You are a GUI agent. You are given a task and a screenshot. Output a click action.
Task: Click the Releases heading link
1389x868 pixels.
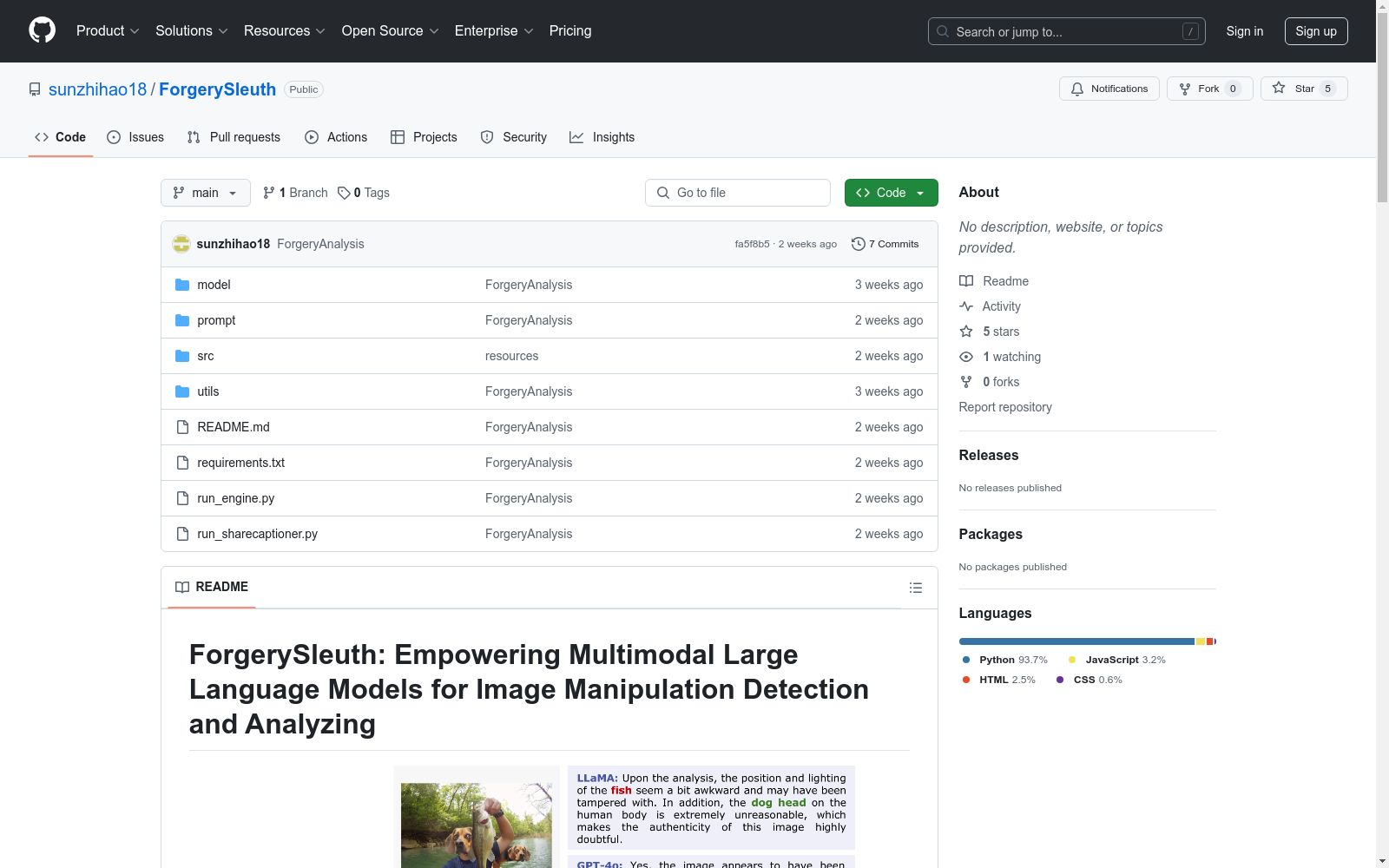tap(989, 455)
